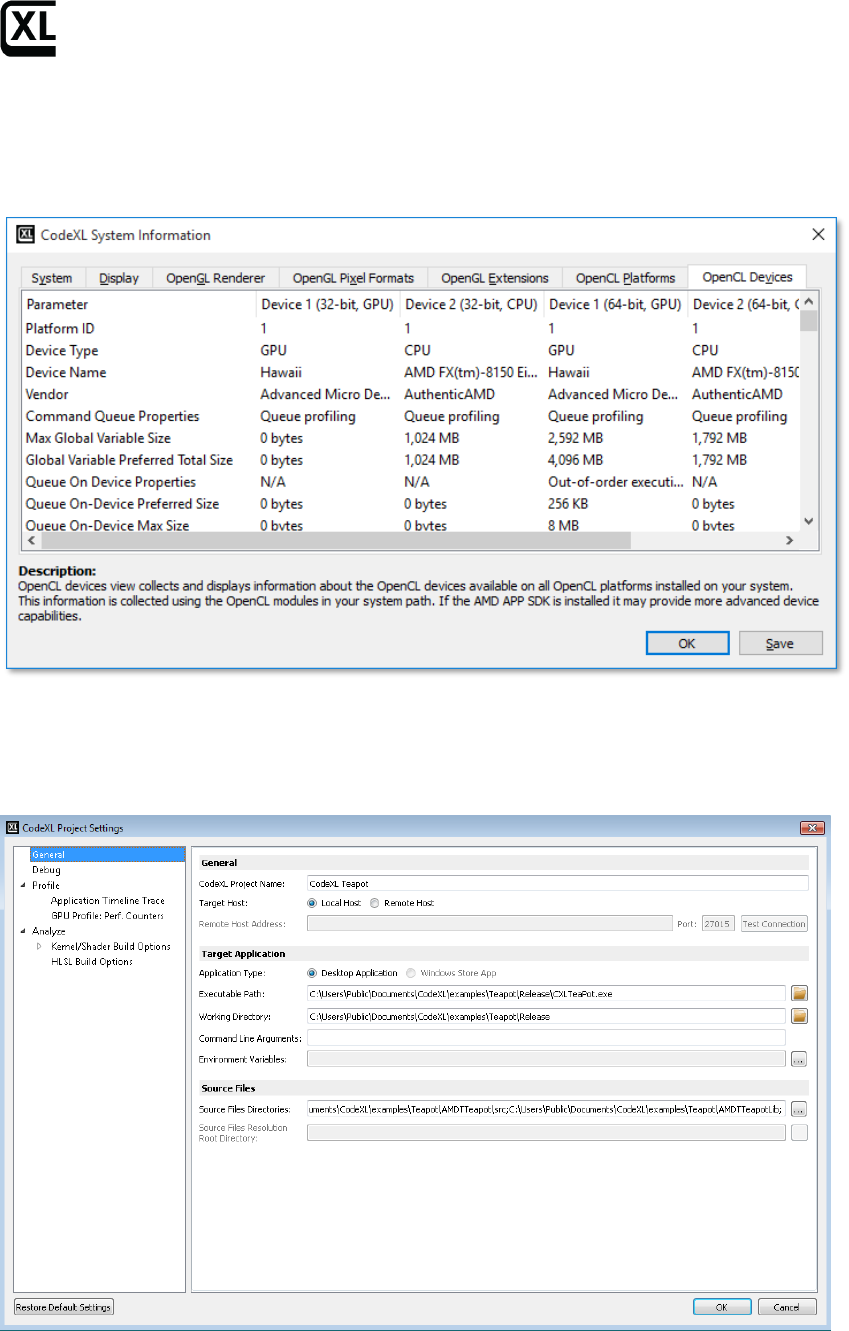This screenshot has width=849, height=1331.
Task: Select the Desktop Application radio button
Action: (x=312, y=973)
